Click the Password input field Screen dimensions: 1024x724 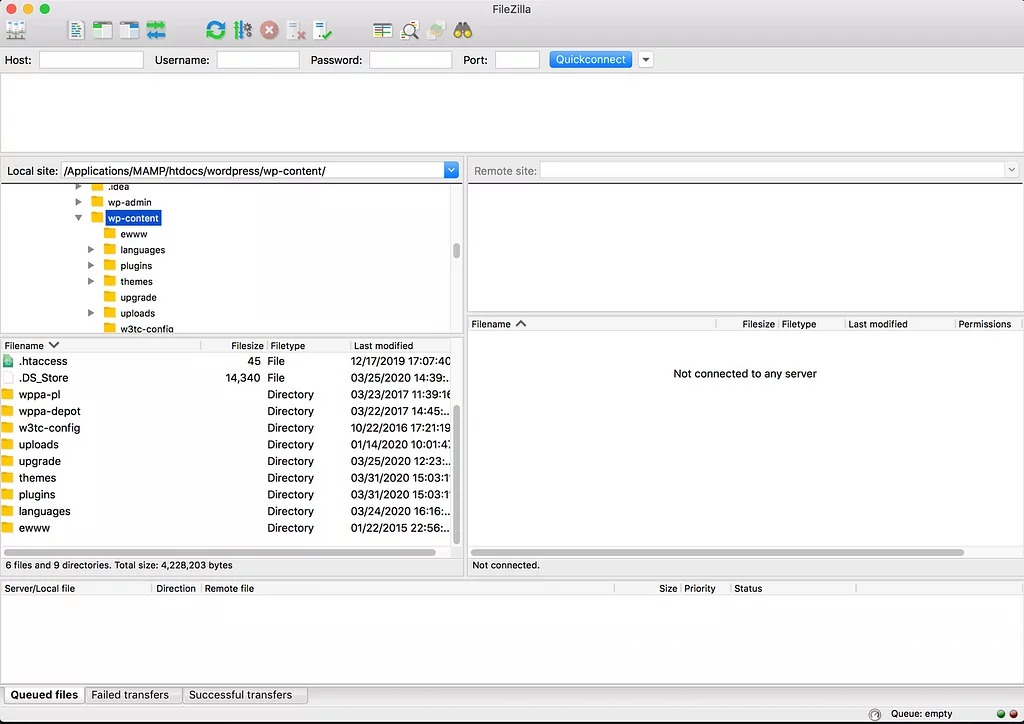click(x=411, y=60)
